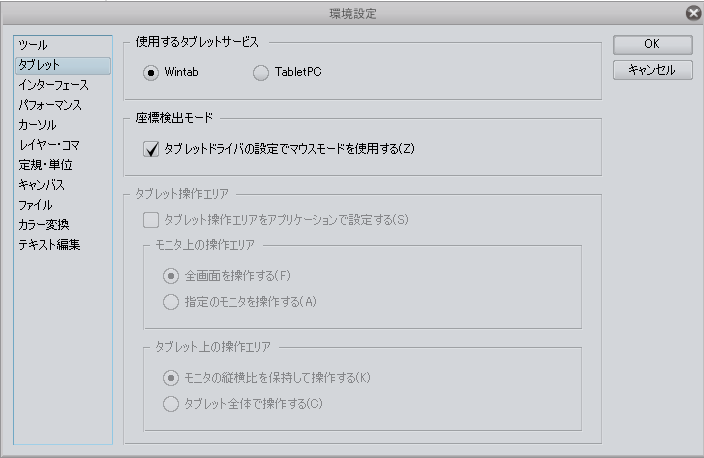Screen dimensions: 704x458
Task: Click the OK button
Action: (652, 45)
